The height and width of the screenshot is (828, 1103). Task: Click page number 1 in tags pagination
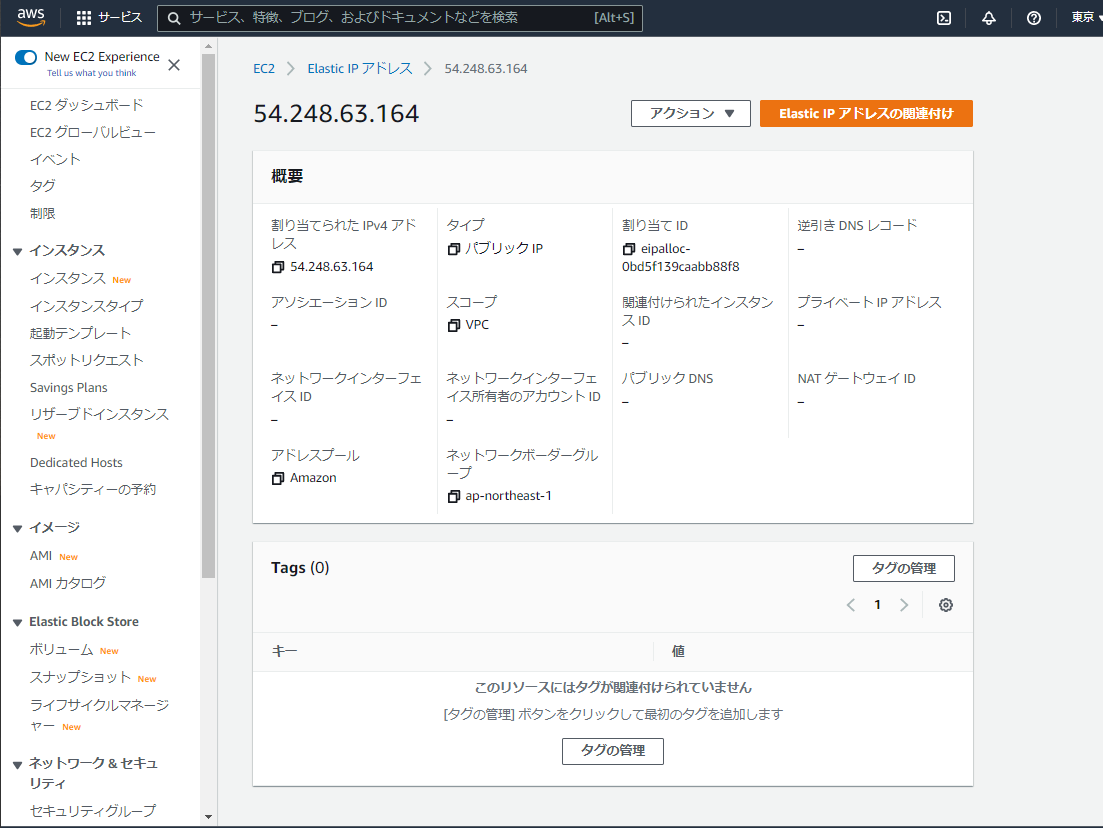pos(877,605)
